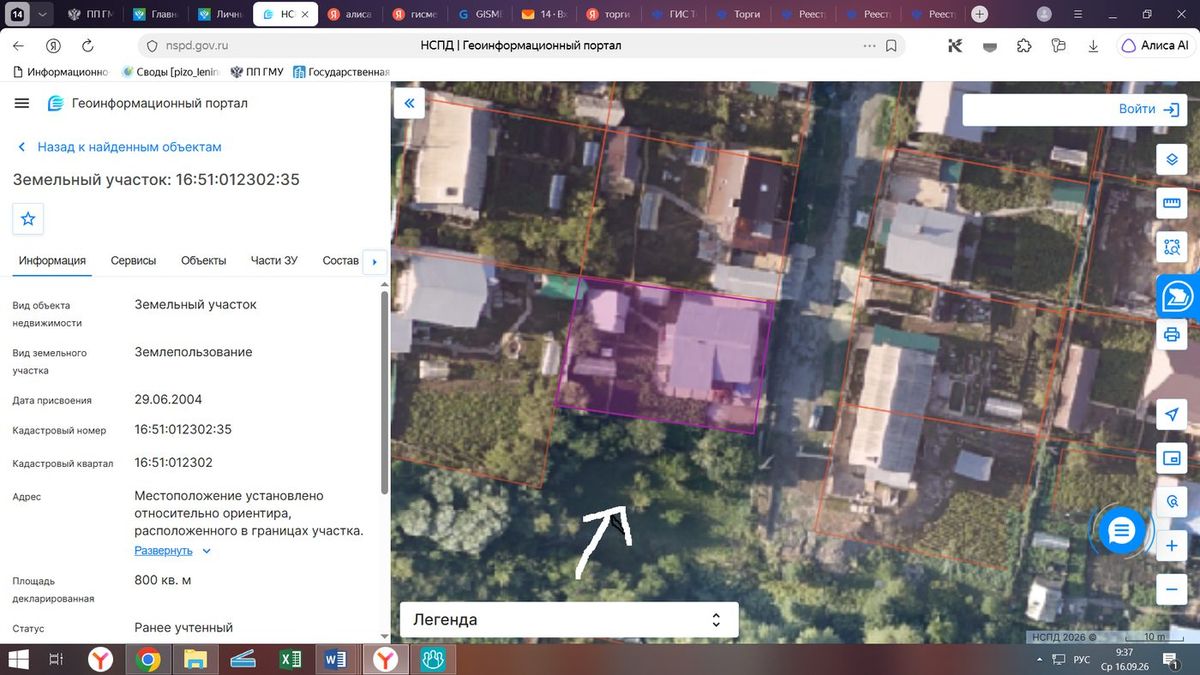Open the tab count 14 button

click(x=18, y=15)
